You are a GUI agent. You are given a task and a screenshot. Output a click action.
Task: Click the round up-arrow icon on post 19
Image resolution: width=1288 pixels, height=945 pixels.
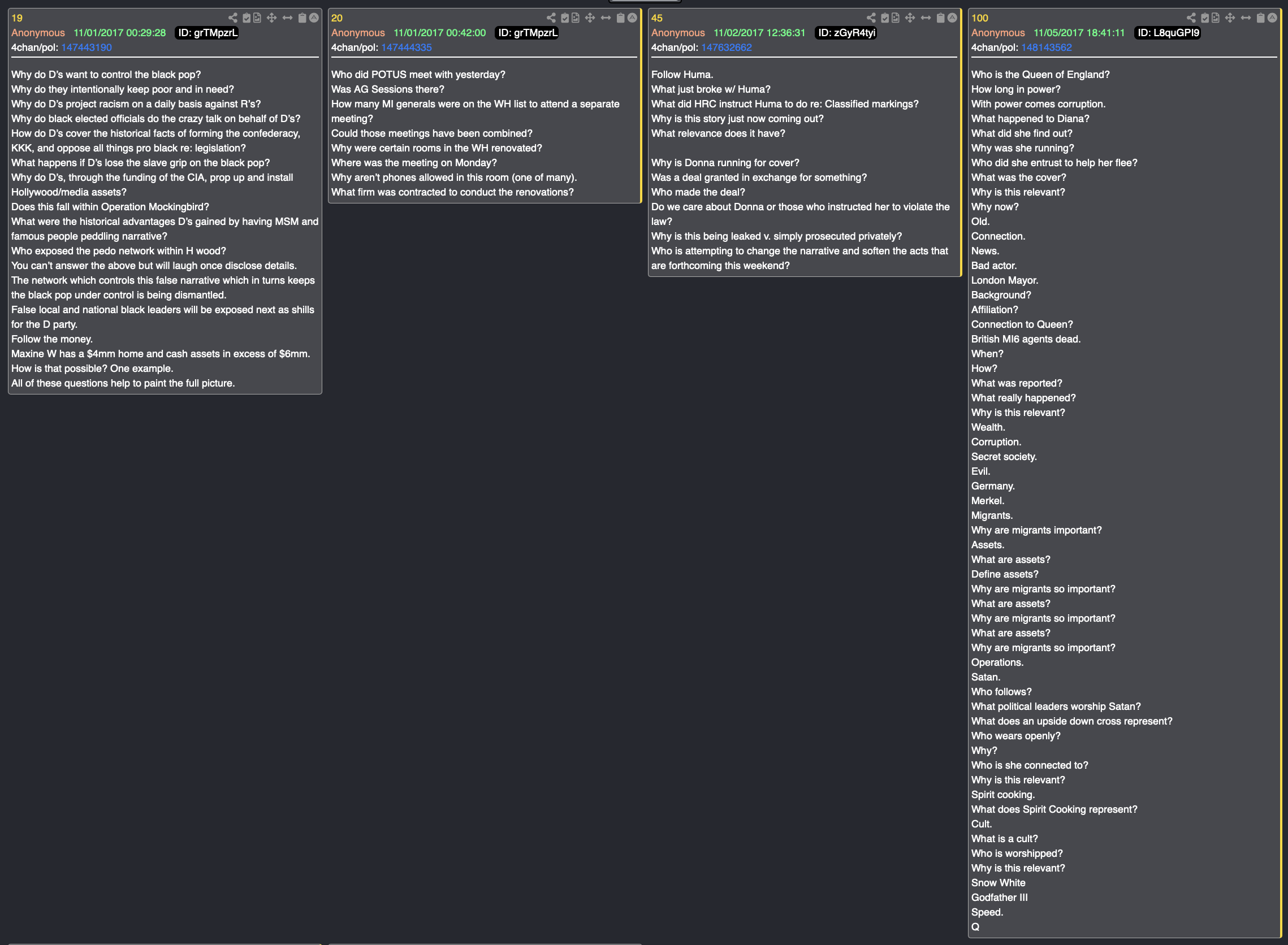tap(314, 18)
